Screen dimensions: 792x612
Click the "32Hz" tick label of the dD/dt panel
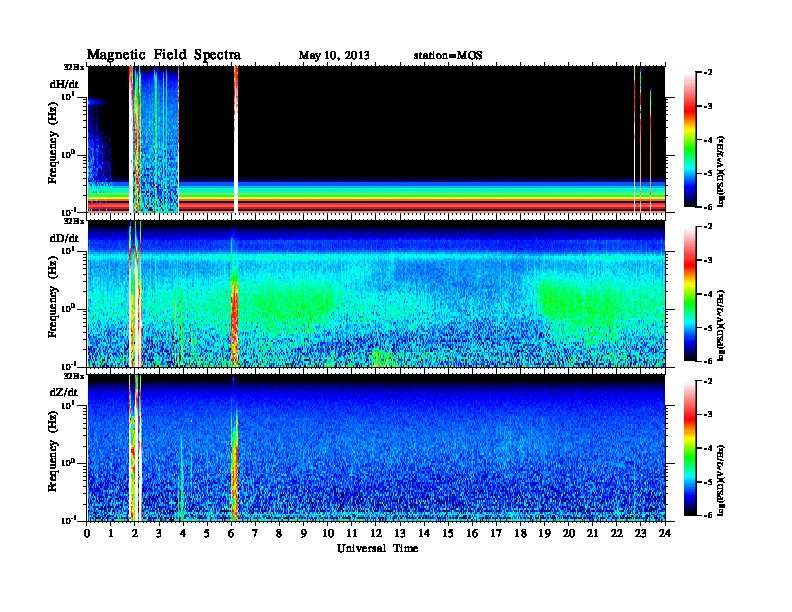pos(74,221)
